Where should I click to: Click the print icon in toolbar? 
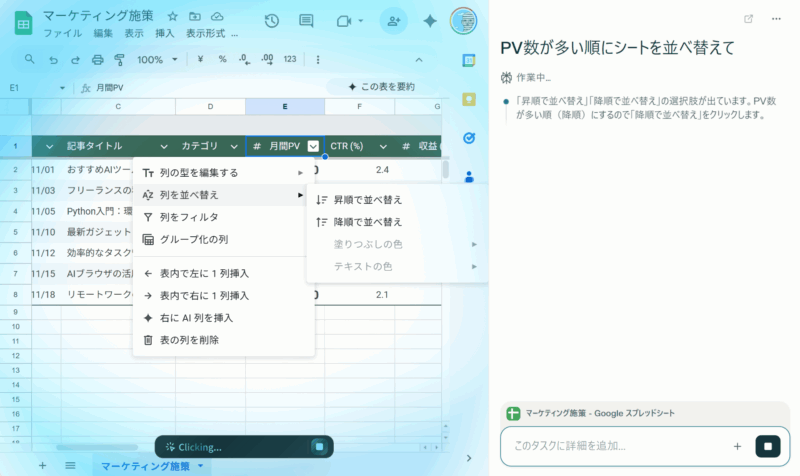click(98, 59)
